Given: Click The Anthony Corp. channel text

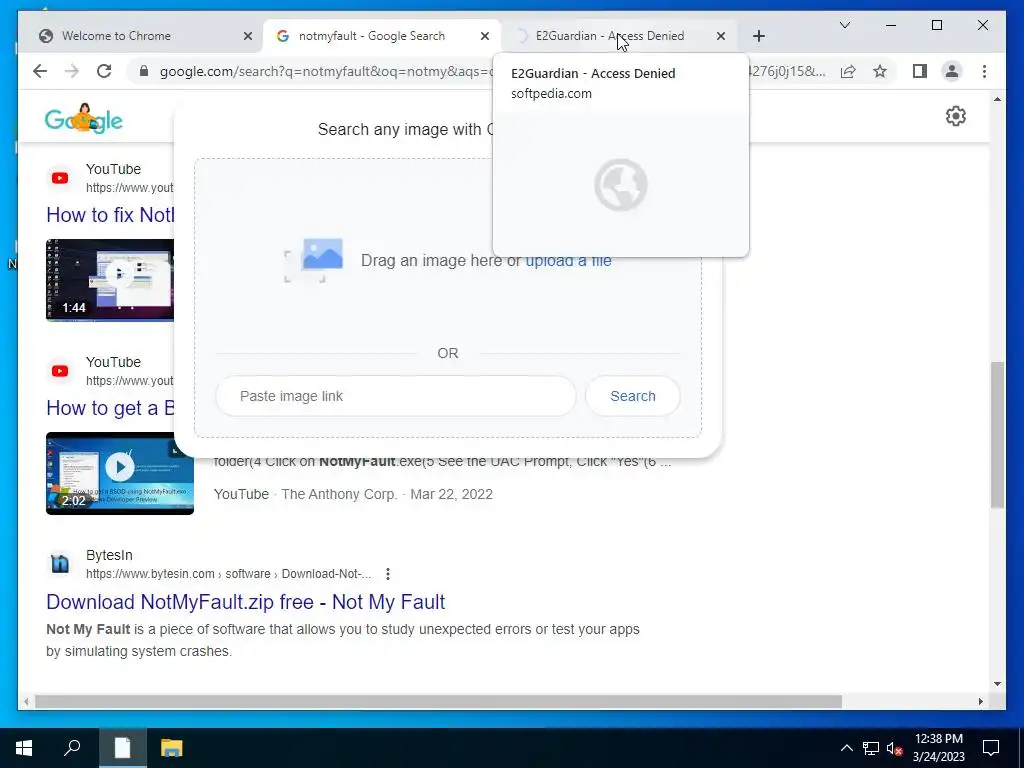Looking at the screenshot, I should coord(339,494).
